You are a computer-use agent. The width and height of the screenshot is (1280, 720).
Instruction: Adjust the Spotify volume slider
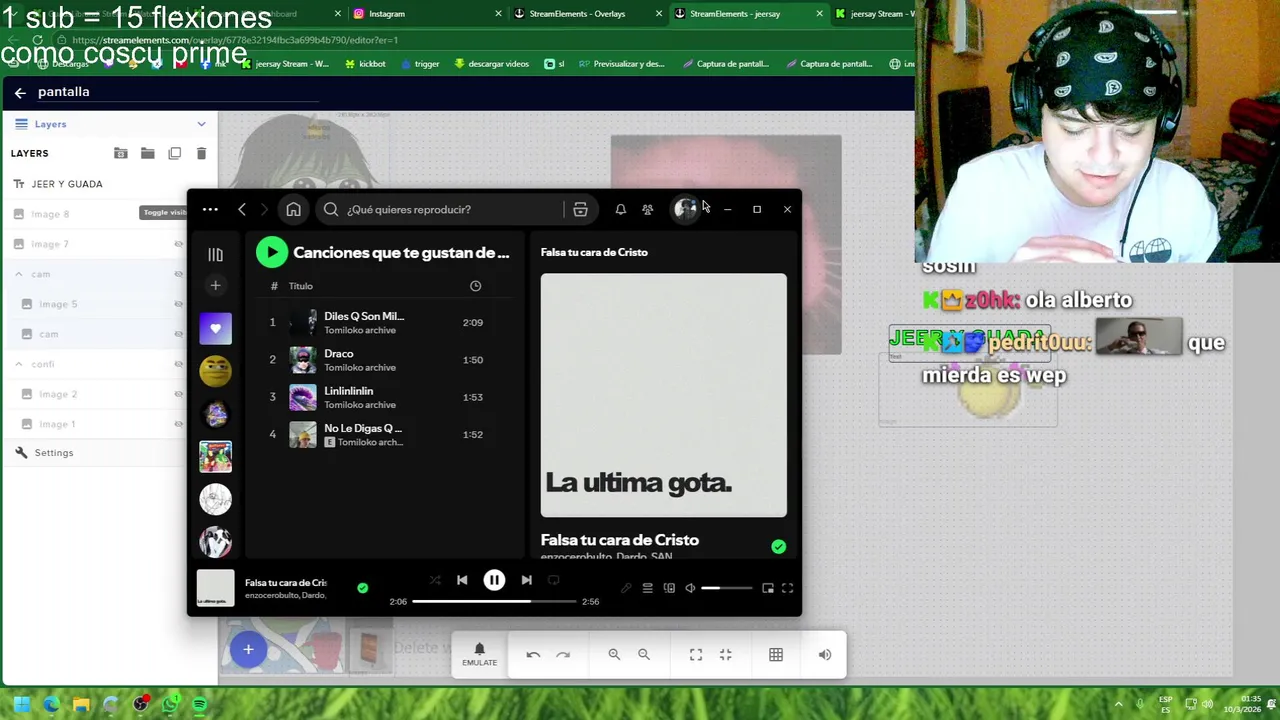(727, 588)
